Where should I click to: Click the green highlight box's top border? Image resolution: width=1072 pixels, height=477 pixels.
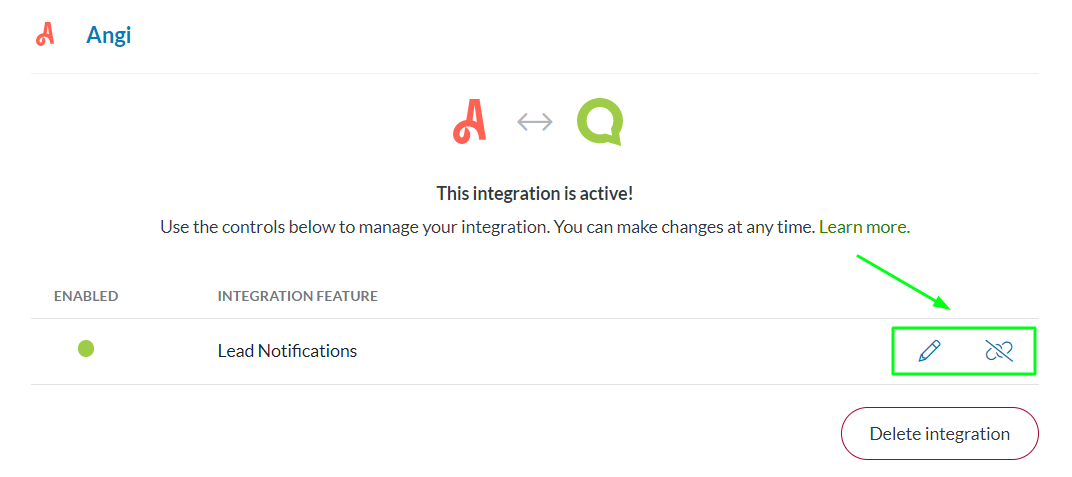(963, 328)
